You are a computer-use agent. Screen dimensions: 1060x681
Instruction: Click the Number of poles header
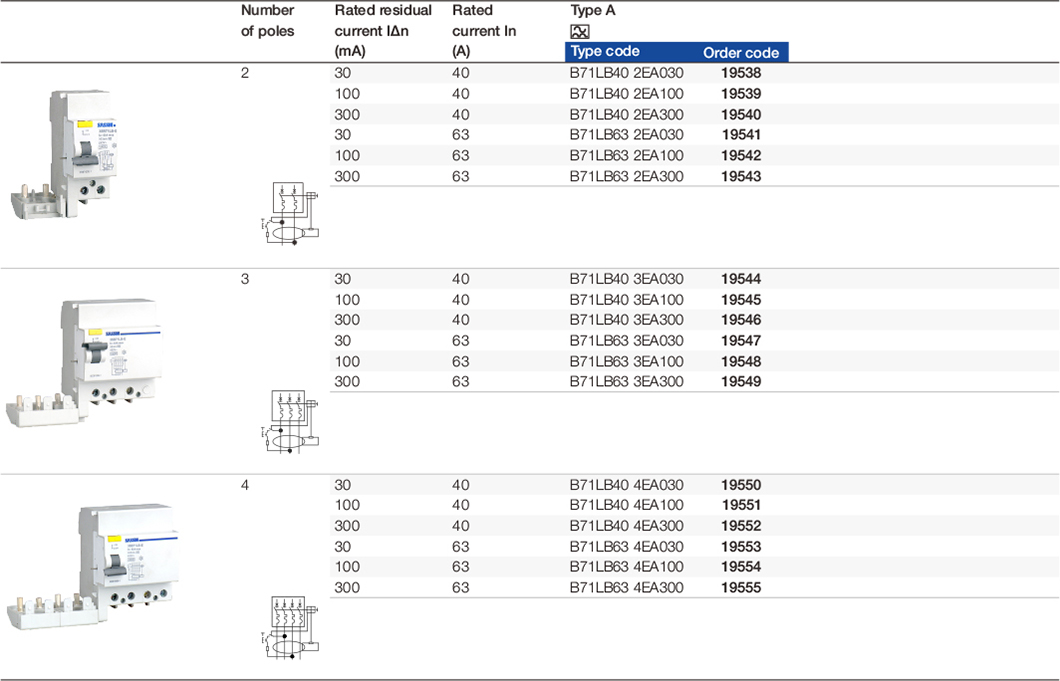coord(268,21)
